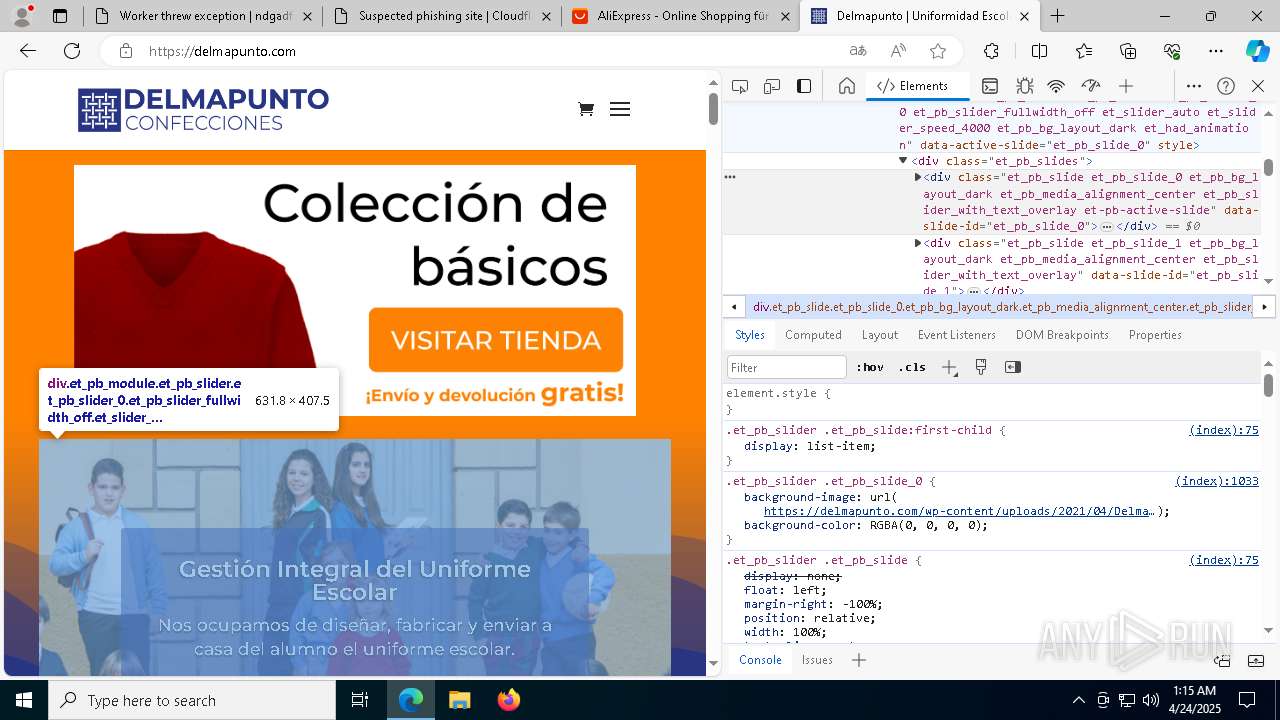
Task: Open the delmapunto.com wp-content background image URL
Action: click(960, 511)
